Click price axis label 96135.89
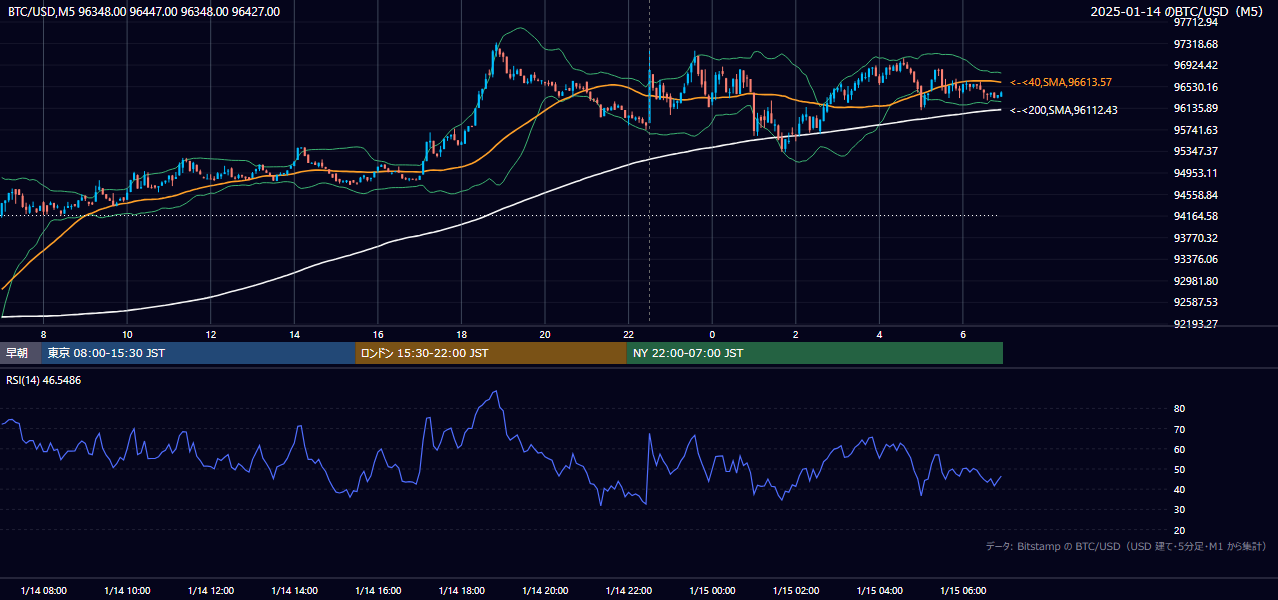The width and height of the screenshot is (1278, 600). click(1196, 108)
